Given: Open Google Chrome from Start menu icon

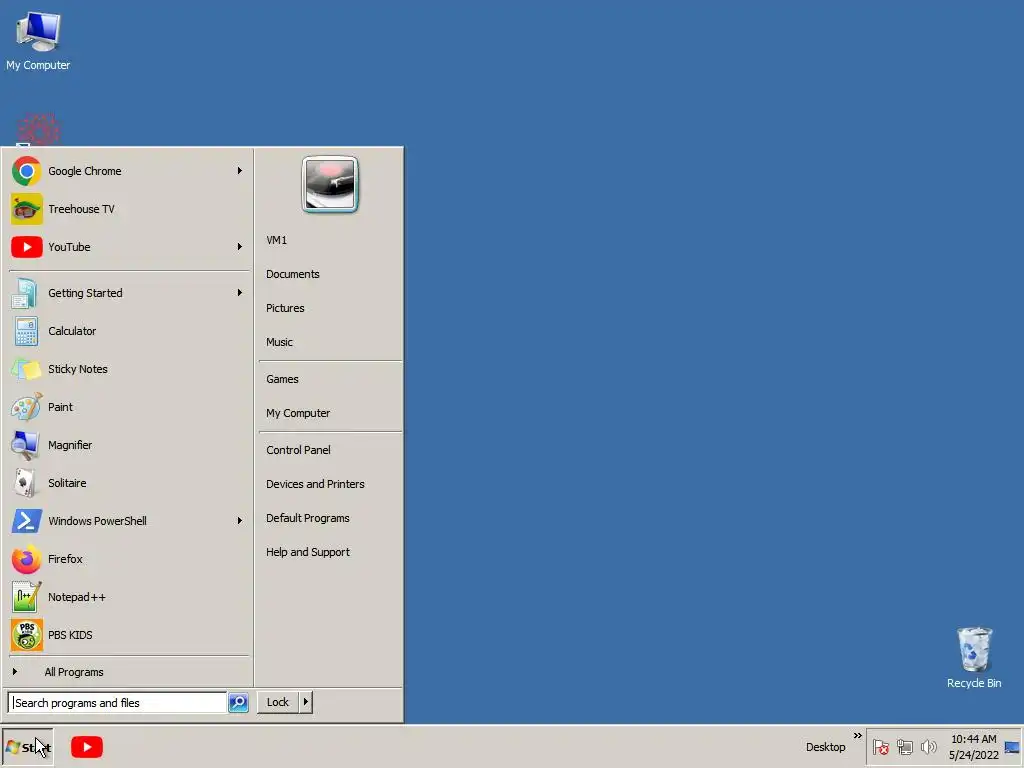Looking at the screenshot, I should click(26, 171).
